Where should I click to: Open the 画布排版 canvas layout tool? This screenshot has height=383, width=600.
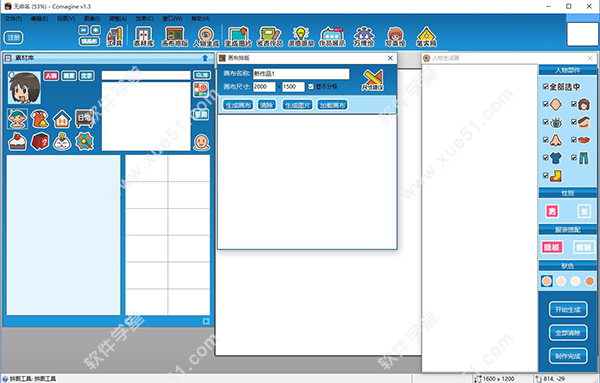175,37
